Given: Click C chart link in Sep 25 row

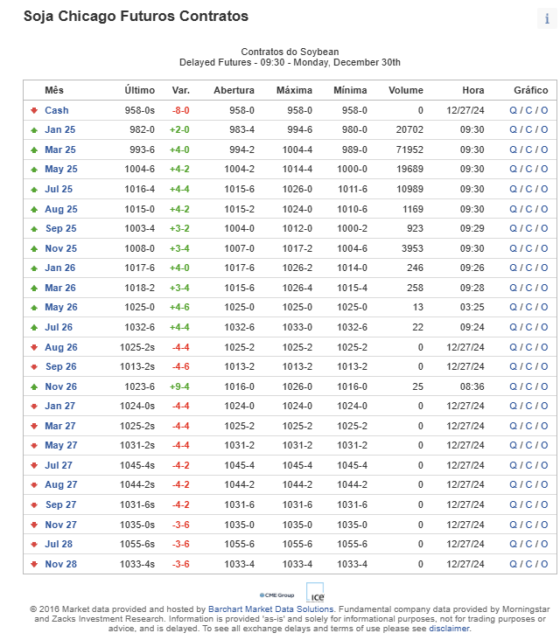Looking at the screenshot, I should (529, 229).
